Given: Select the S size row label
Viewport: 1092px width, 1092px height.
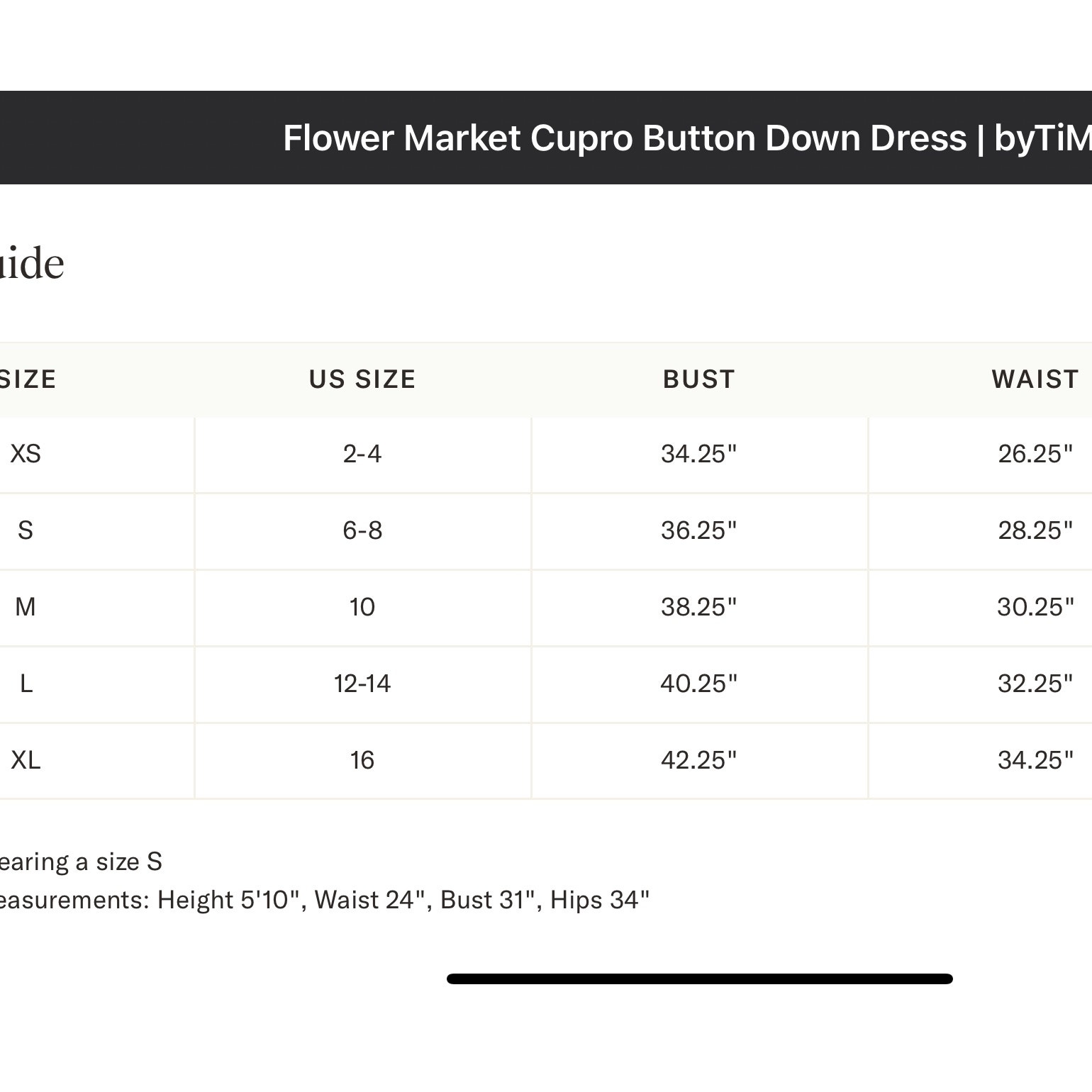Looking at the screenshot, I should pos(26,530).
